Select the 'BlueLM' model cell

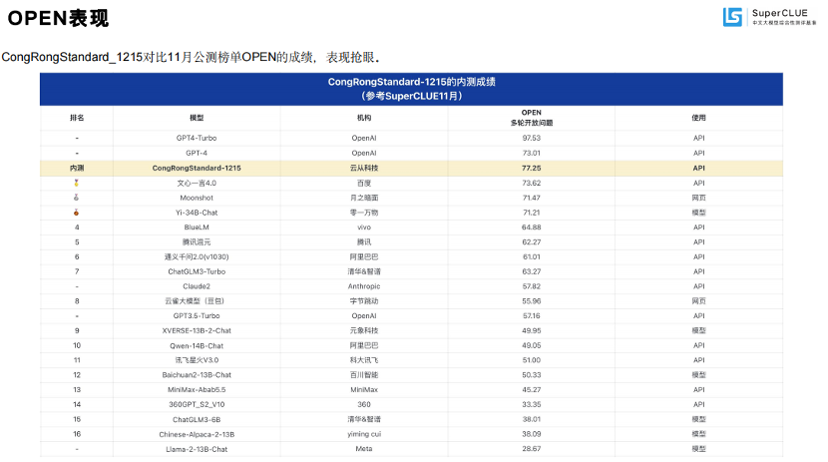[196, 227]
